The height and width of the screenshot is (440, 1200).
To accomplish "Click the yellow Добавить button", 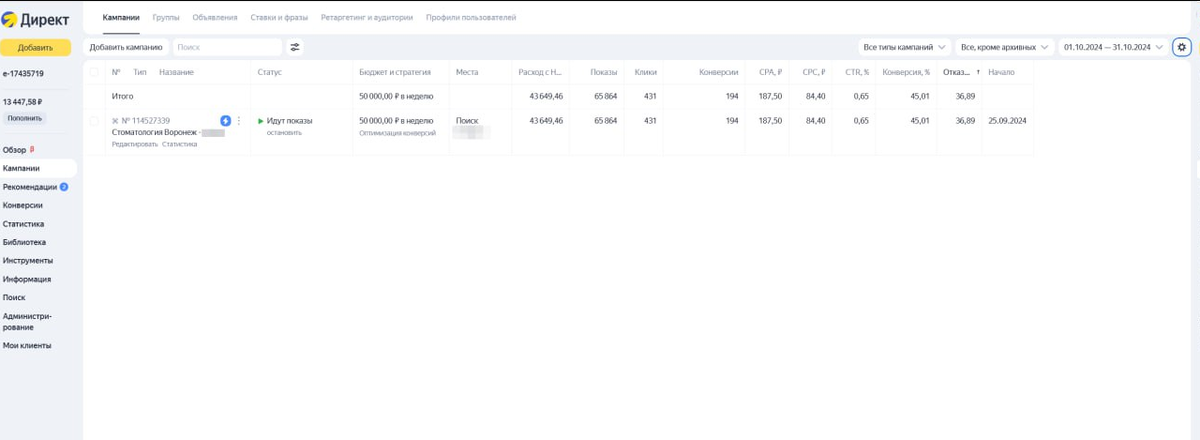I will click(36, 47).
